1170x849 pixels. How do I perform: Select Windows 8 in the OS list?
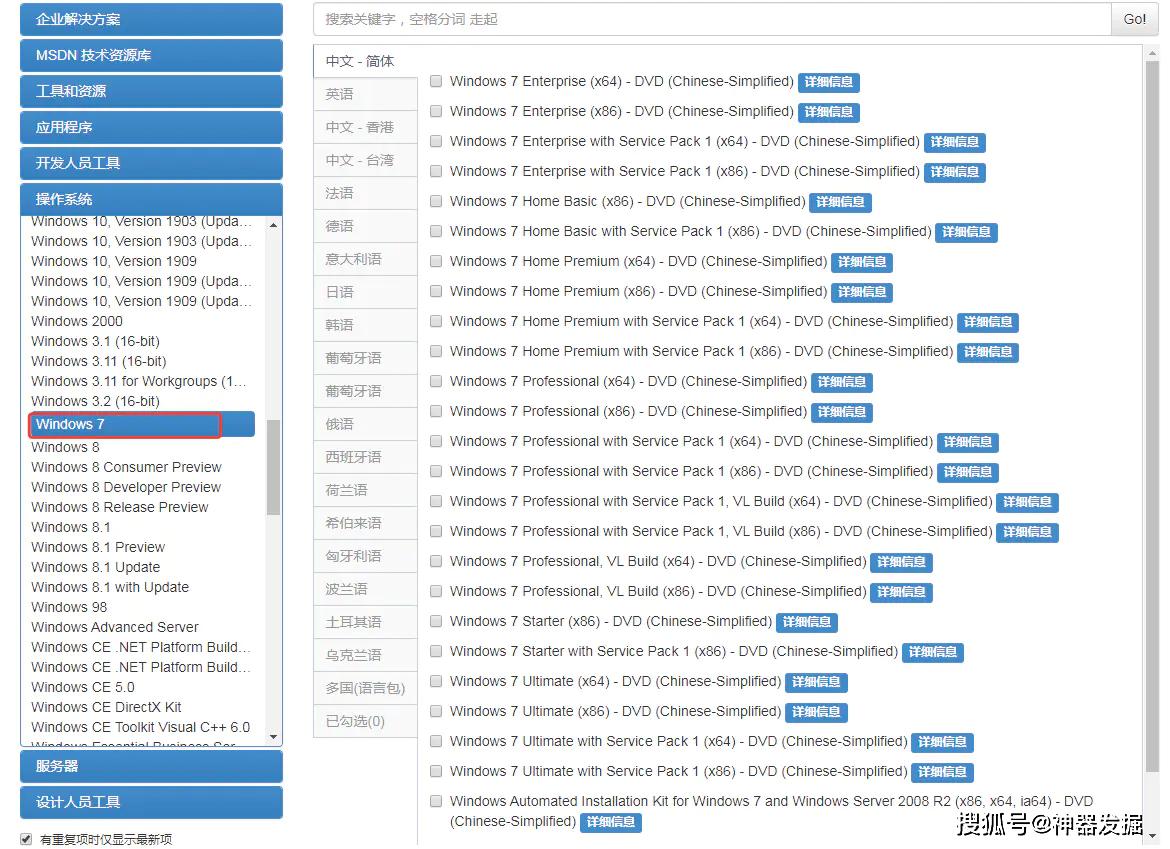pyautogui.click(x=66, y=448)
